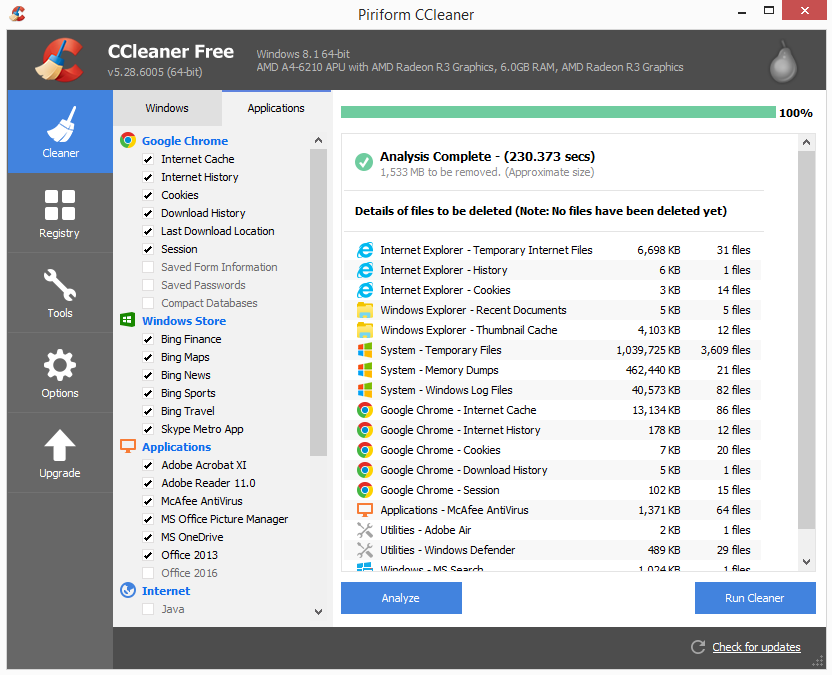Click tools icon for Adobe Air row
The width and height of the screenshot is (832, 675).
pyautogui.click(x=365, y=530)
